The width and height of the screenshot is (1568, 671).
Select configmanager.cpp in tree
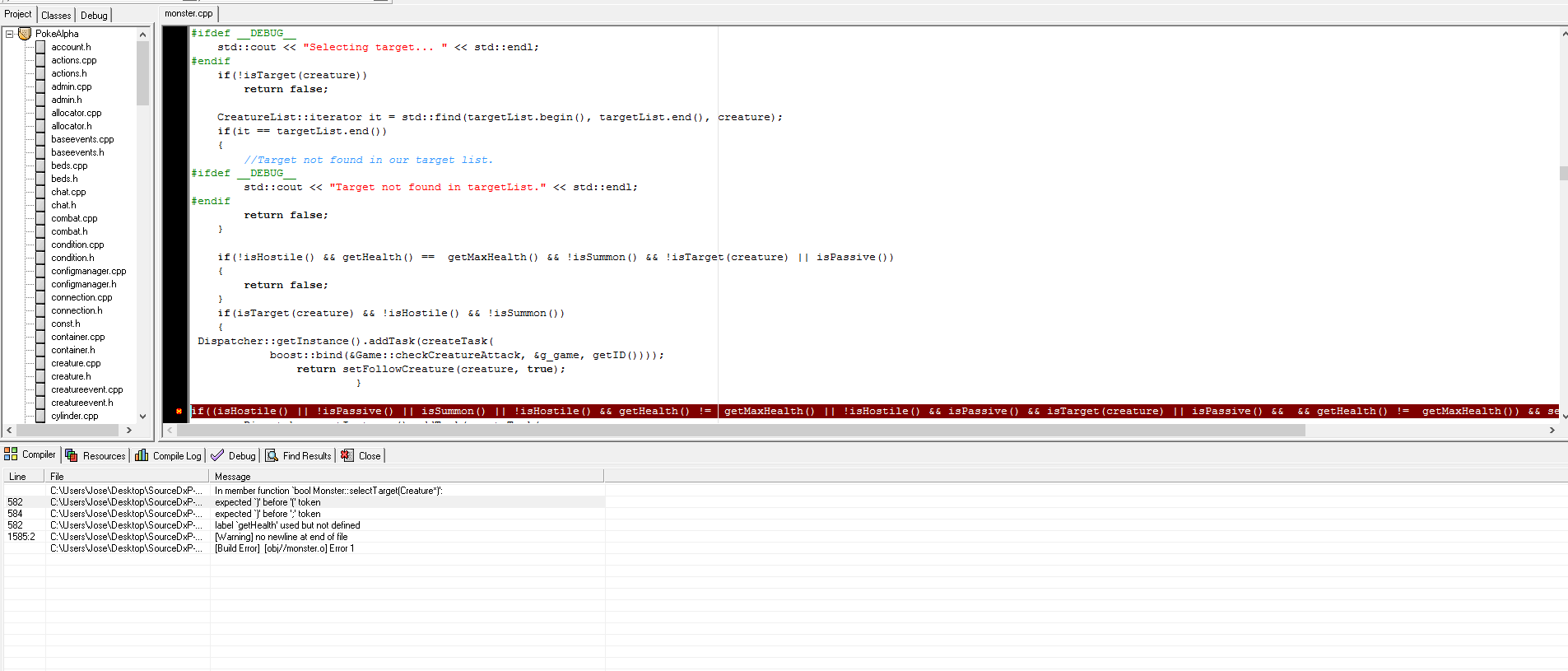coord(88,271)
